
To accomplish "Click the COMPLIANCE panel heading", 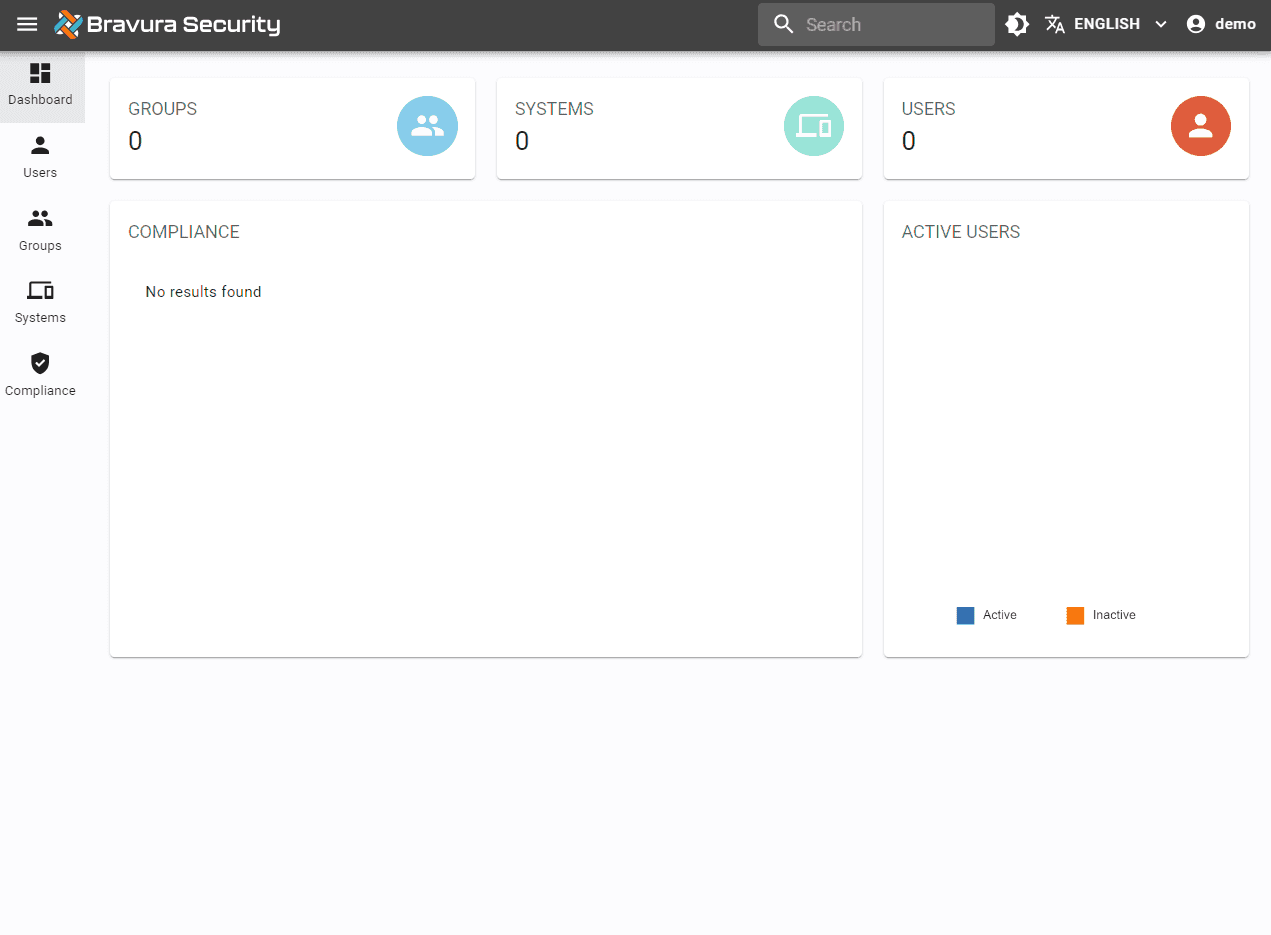I will click(x=184, y=232).
